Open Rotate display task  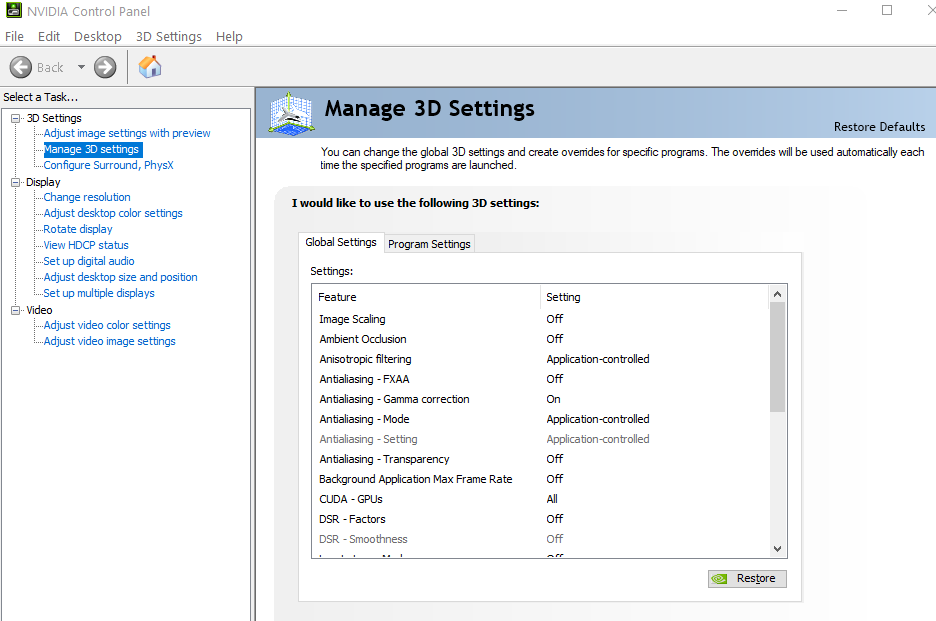[x=78, y=229]
